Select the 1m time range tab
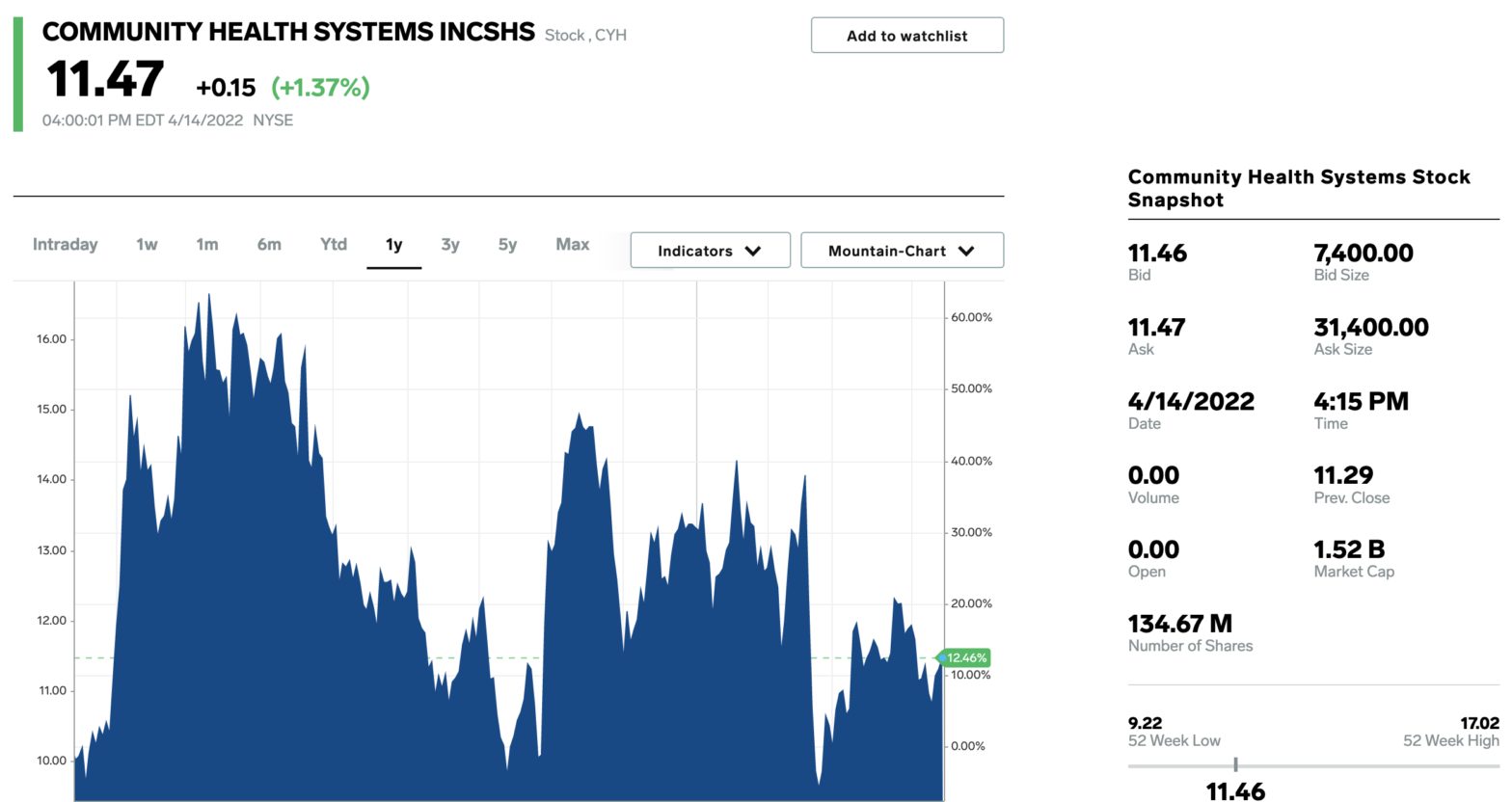Screen dimensions: 1512x802 [207, 245]
